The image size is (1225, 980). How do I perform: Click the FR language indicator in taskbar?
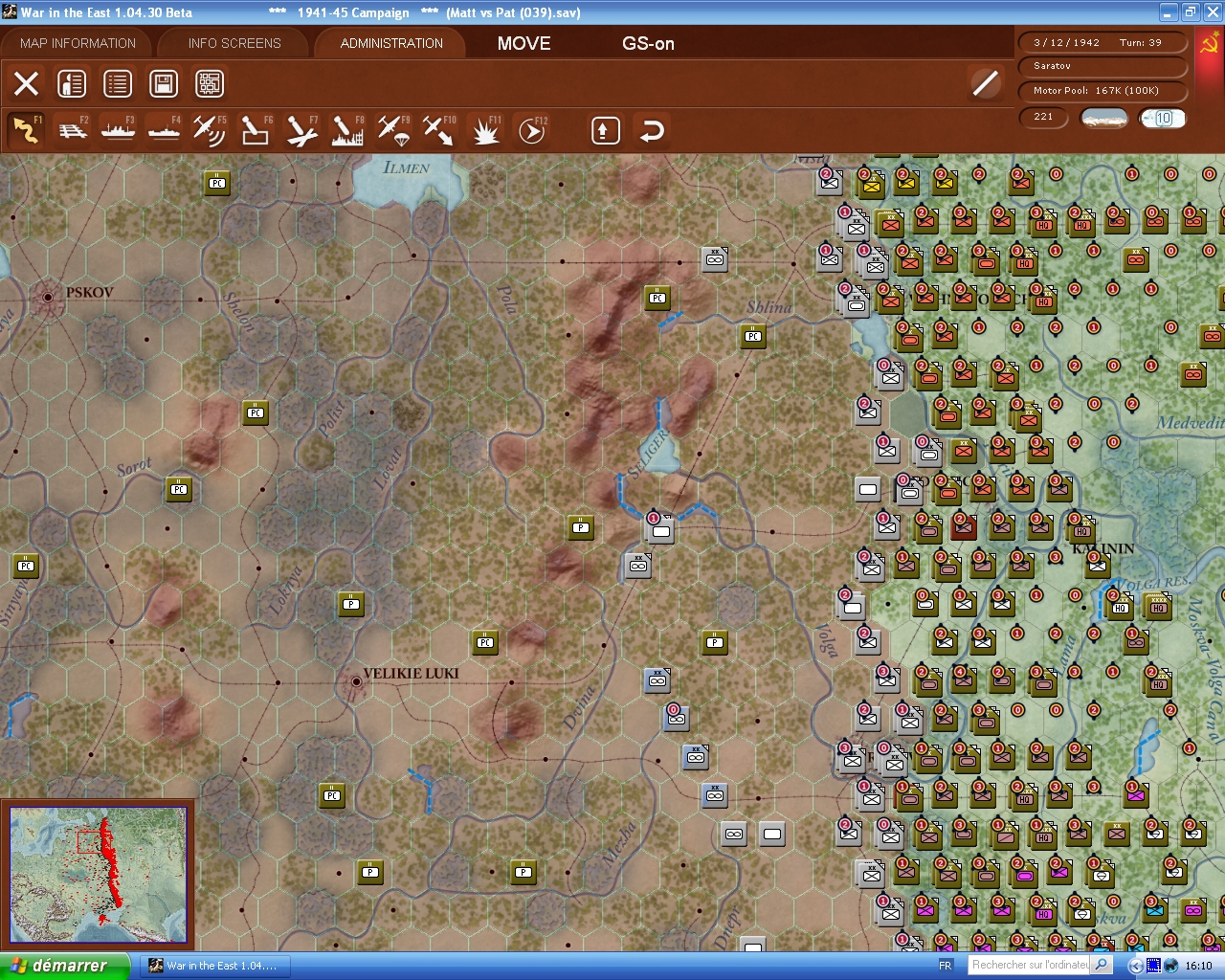tap(945, 966)
